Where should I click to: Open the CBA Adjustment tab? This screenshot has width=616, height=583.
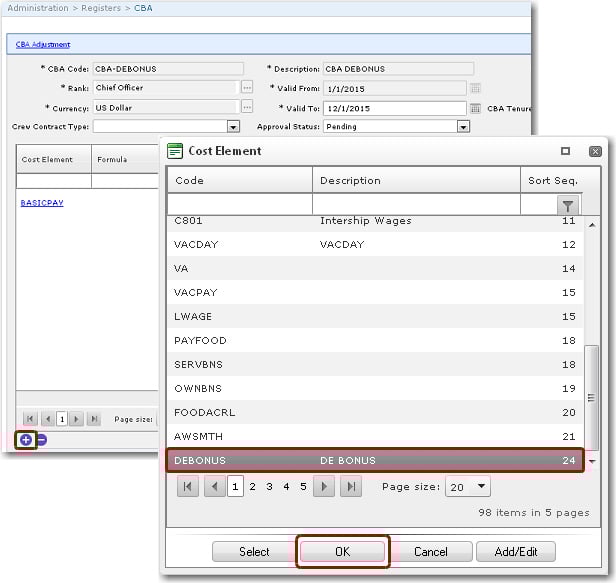tap(43, 45)
